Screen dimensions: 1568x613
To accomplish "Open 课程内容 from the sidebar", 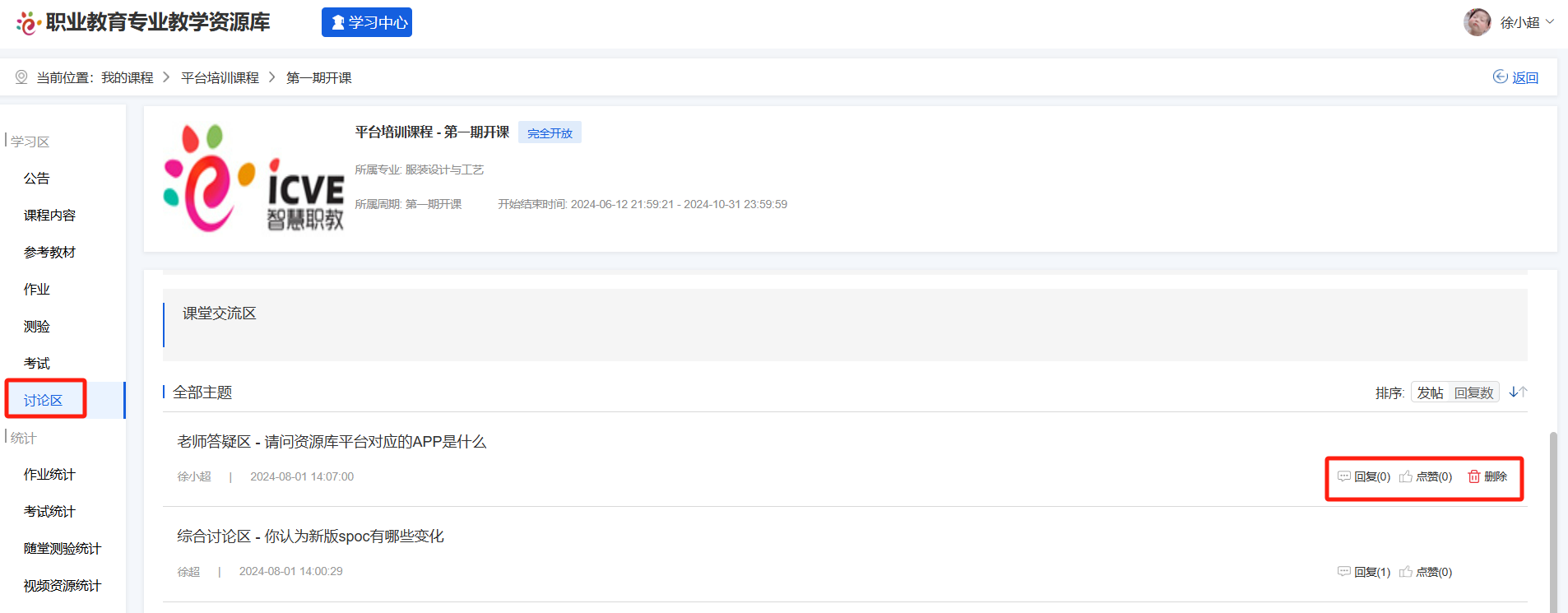I will (49, 215).
